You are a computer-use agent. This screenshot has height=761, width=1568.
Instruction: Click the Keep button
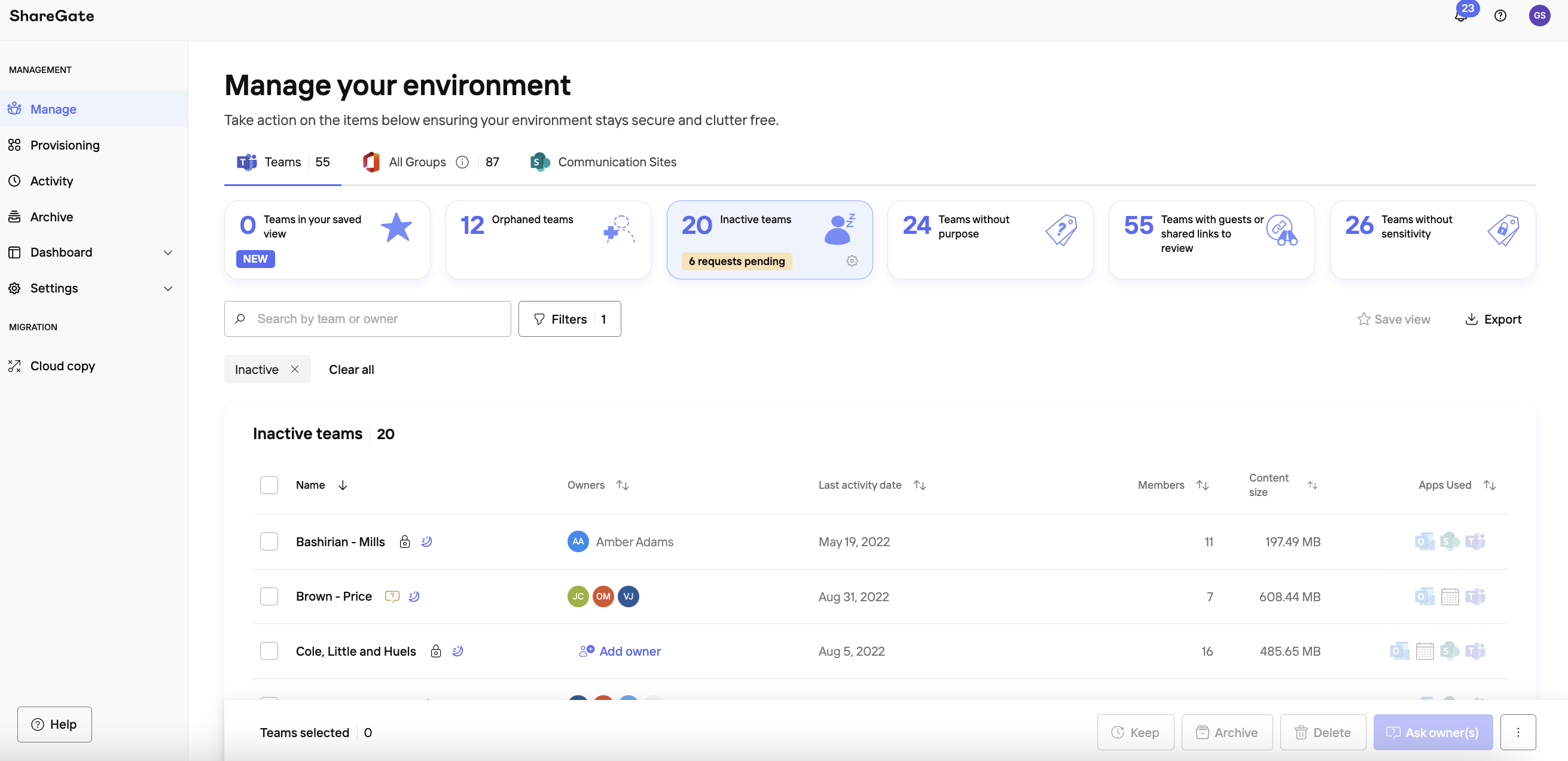(1135, 732)
